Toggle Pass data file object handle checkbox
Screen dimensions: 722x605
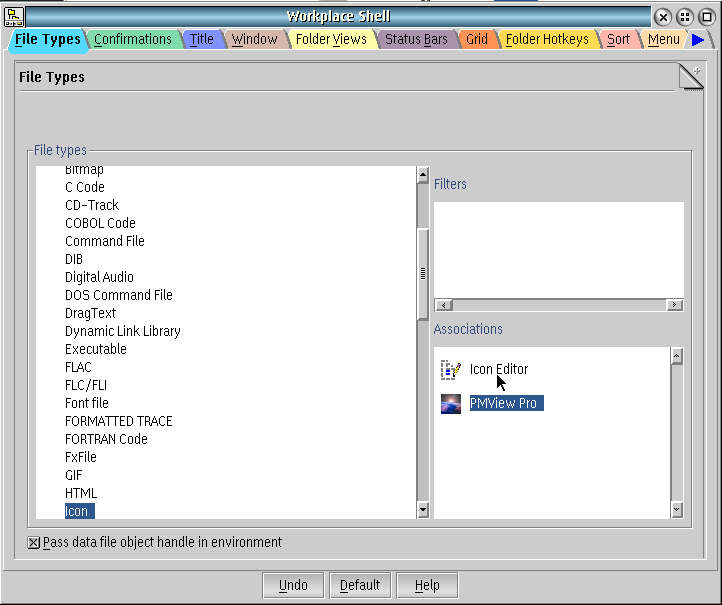coord(34,543)
